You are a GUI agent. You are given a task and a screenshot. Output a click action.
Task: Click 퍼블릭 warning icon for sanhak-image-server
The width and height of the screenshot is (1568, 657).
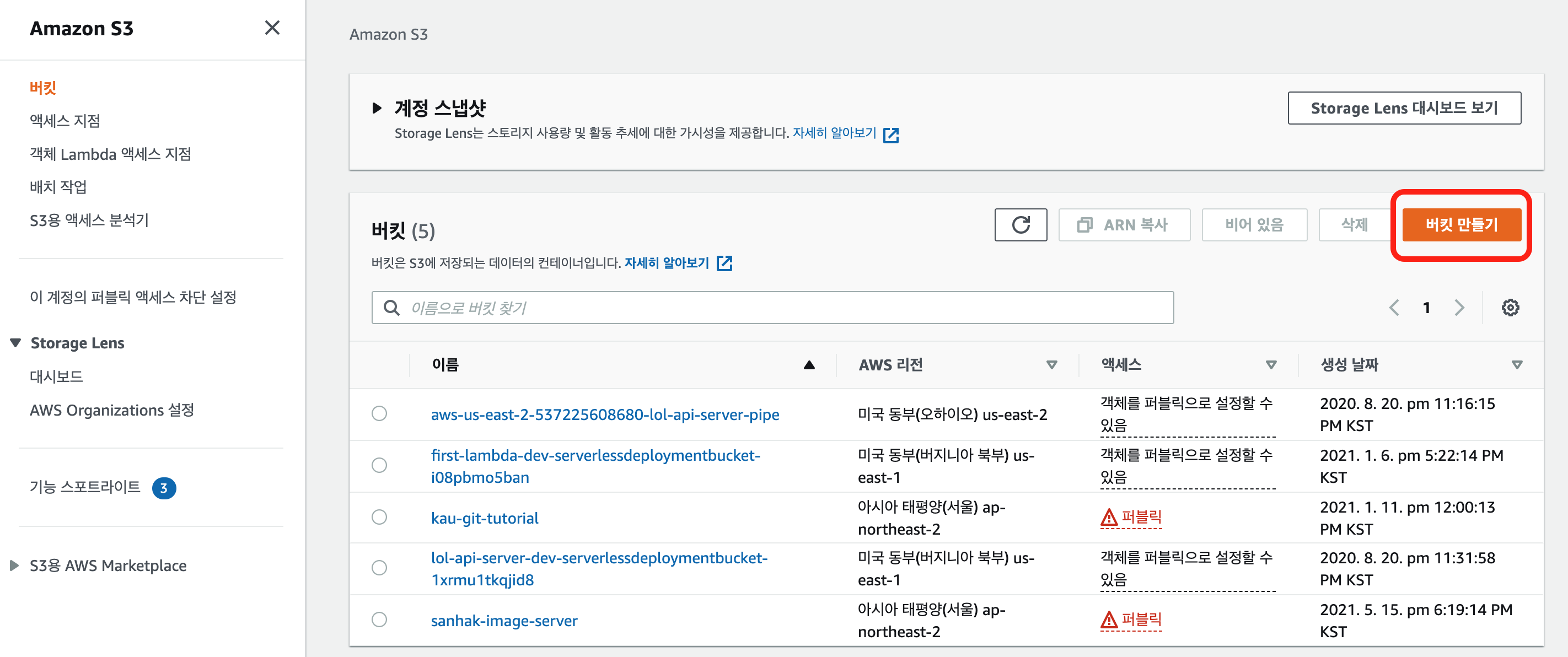coord(1109,620)
